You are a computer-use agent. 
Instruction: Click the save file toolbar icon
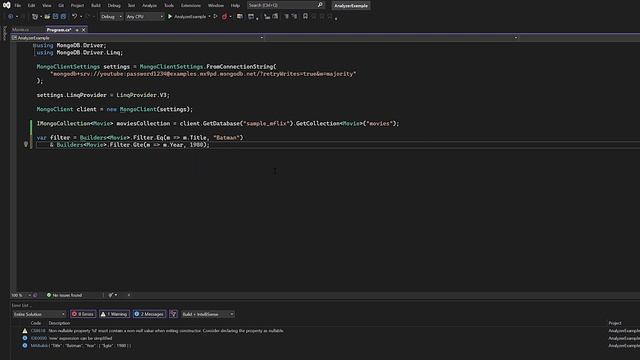(56, 17)
